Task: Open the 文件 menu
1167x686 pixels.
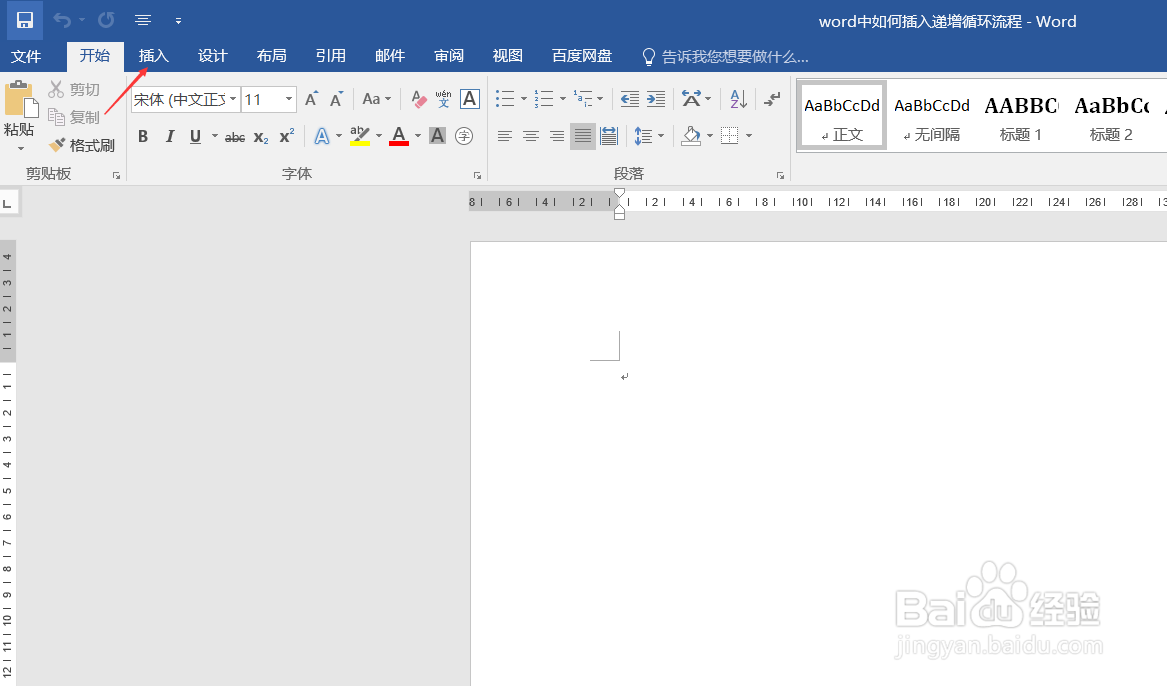Action: click(x=27, y=56)
